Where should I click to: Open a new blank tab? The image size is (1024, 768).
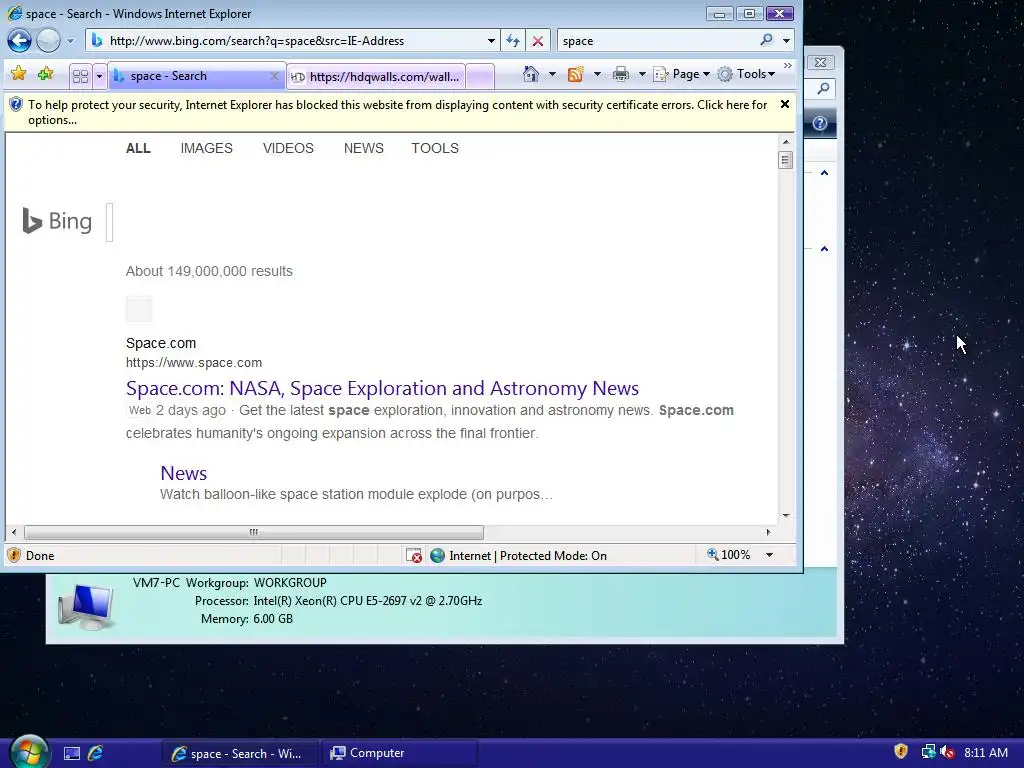point(480,76)
